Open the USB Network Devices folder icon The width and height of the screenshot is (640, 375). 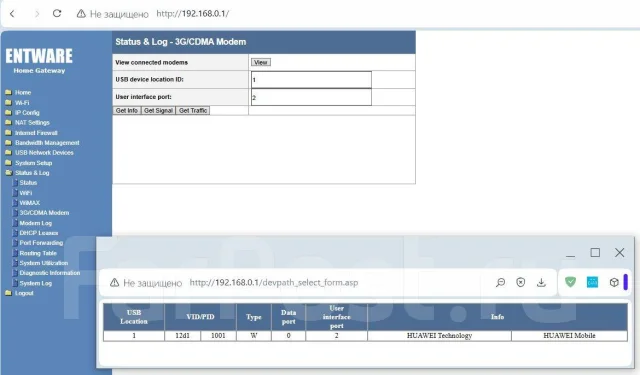(x=8, y=153)
